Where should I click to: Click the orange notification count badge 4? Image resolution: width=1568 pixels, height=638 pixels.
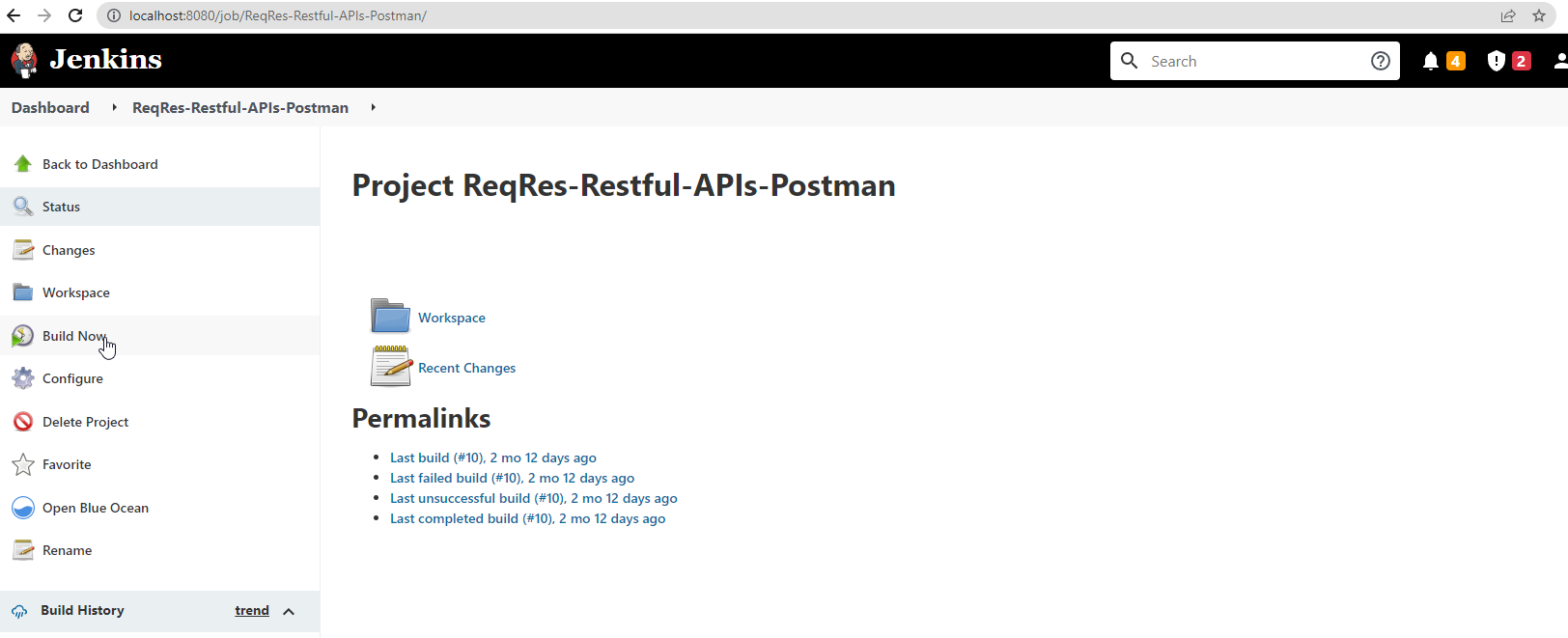pos(1456,61)
